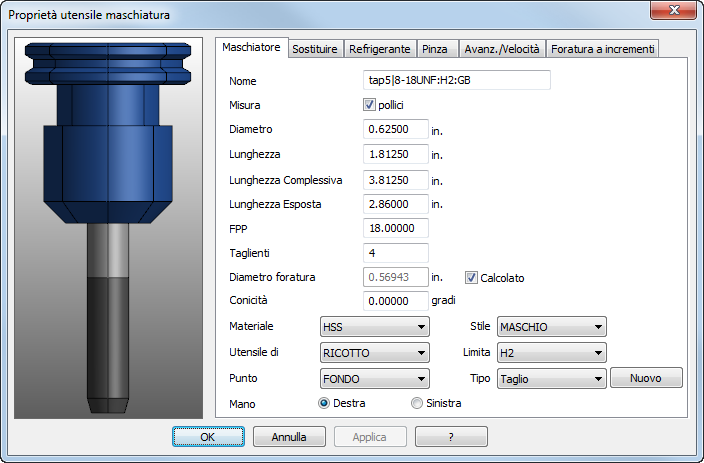This screenshot has width=704, height=463.
Task: Click the Nome input field
Action: pyautogui.click(x=457, y=80)
